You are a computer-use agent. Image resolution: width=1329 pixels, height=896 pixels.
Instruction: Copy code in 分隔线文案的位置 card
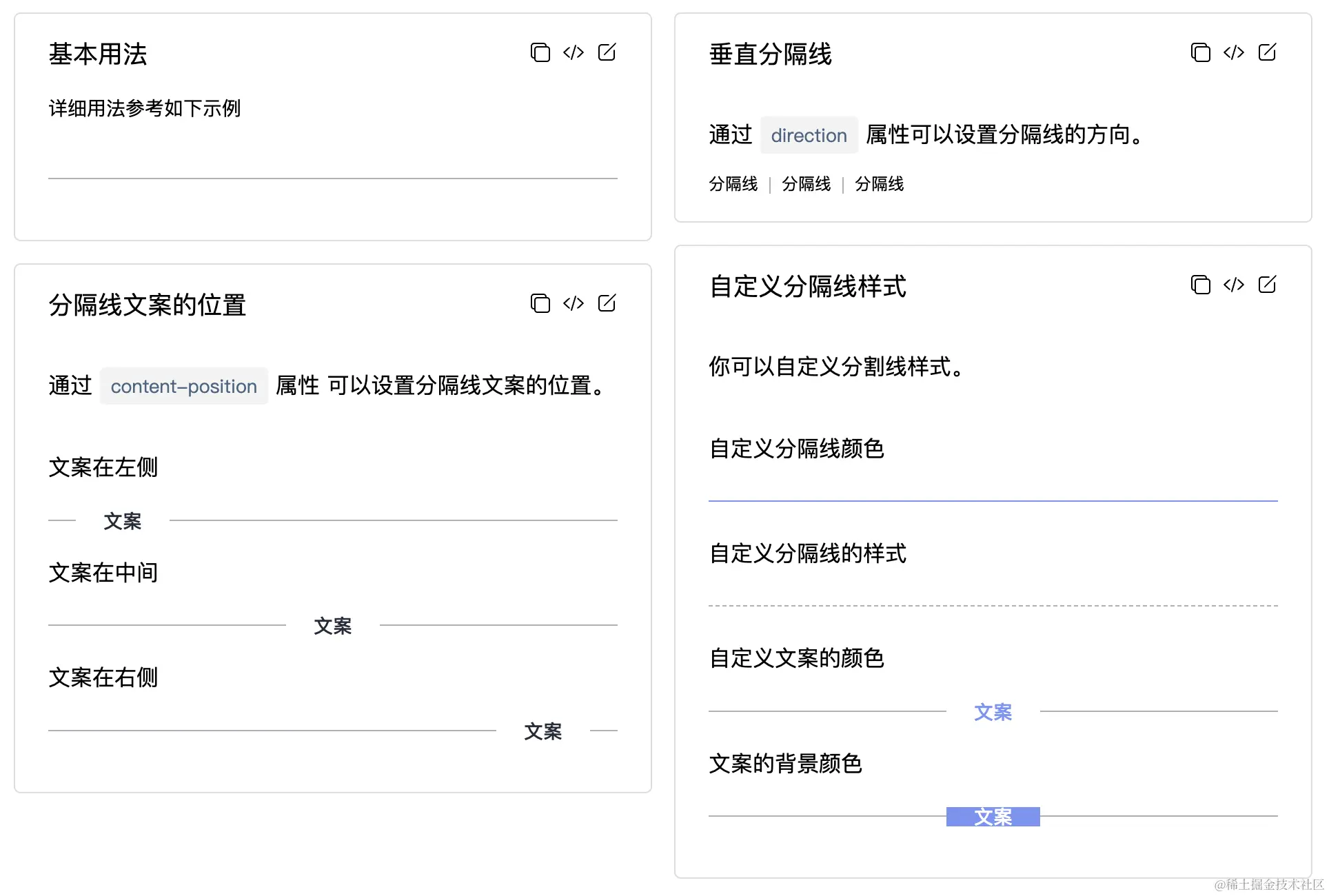pyautogui.click(x=540, y=303)
